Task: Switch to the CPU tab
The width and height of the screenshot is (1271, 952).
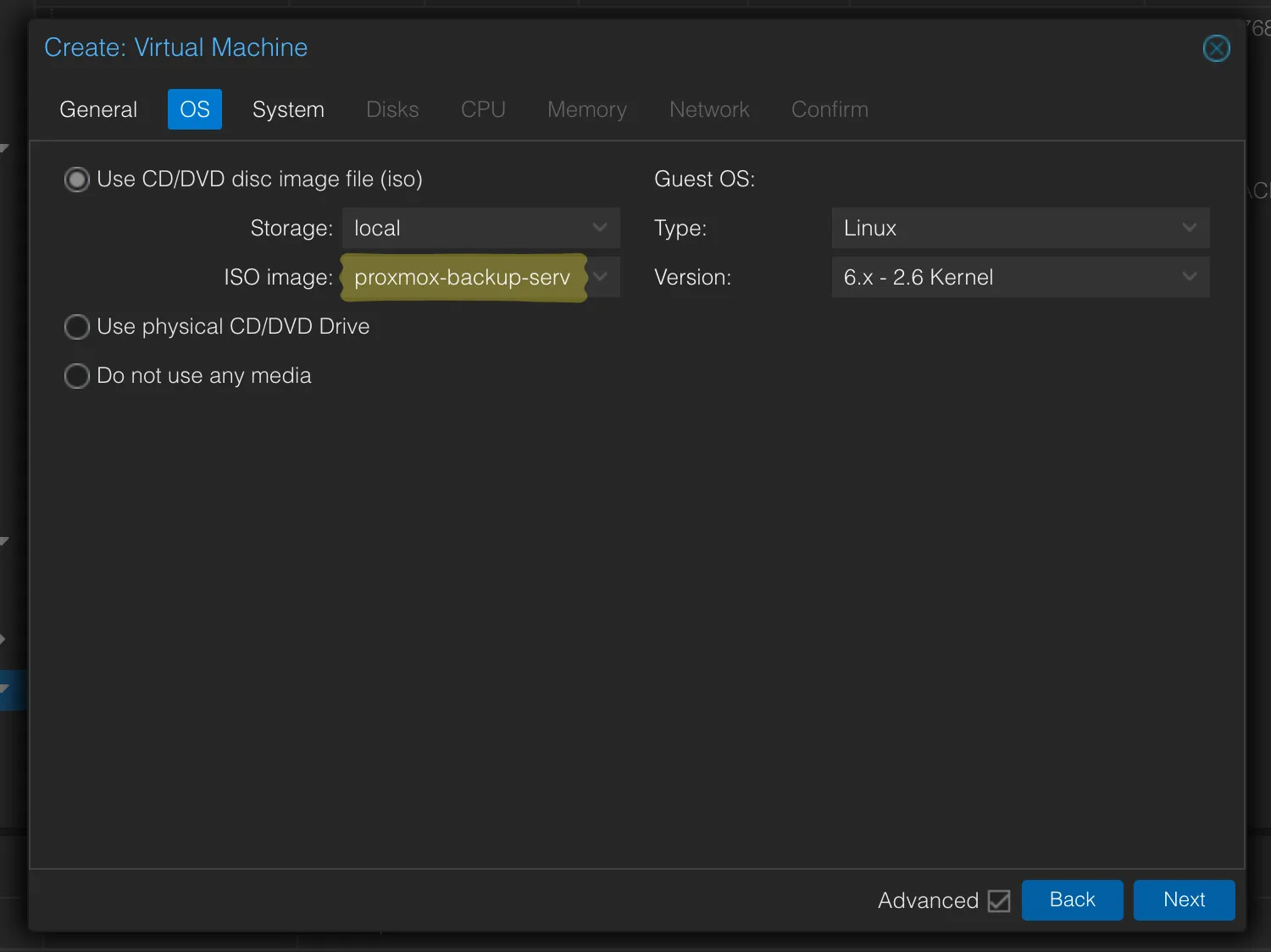Action: (x=483, y=109)
